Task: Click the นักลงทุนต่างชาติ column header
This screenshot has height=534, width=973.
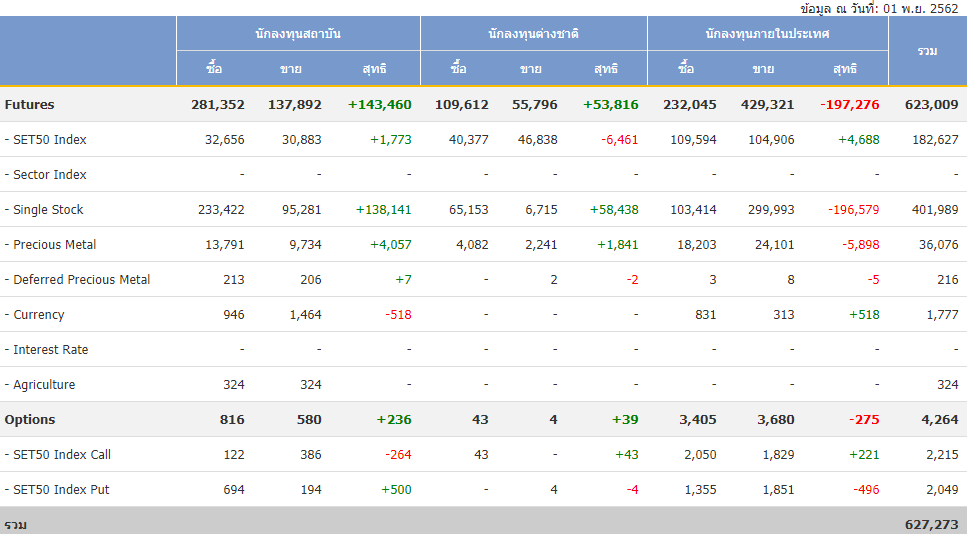Action: click(534, 33)
